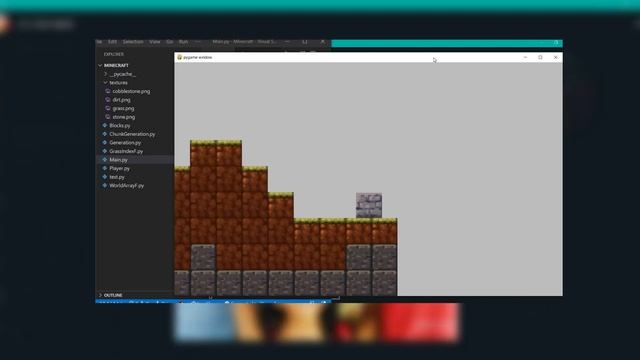Click the Python icon beside GrassIndexF.py
This screenshot has height=360, width=640.
tap(104, 151)
